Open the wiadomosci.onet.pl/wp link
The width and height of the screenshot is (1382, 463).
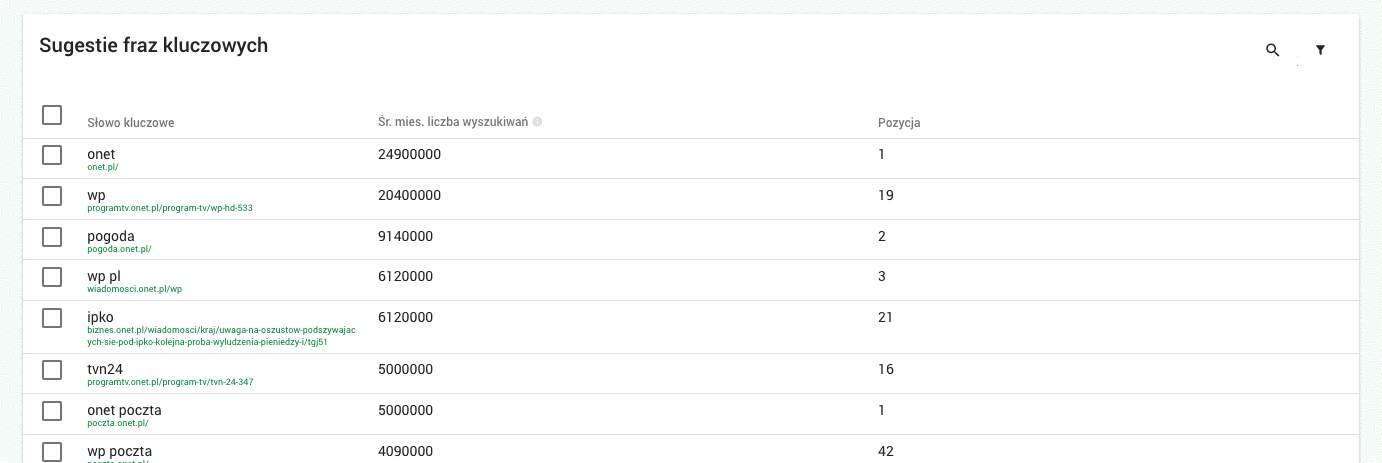[135, 289]
